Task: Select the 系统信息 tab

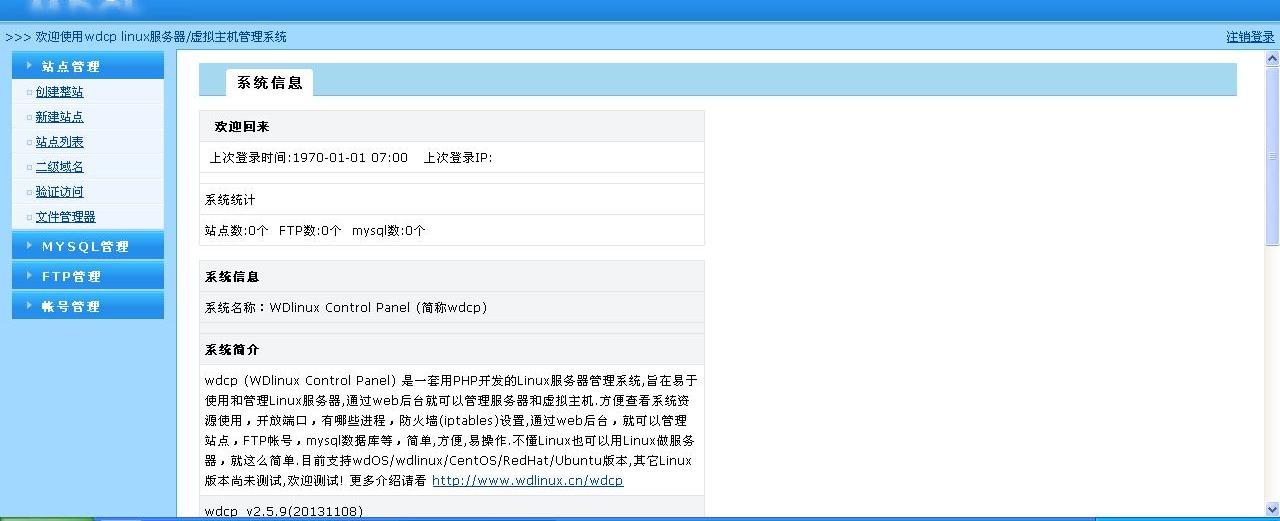Action: pyautogui.click(x=269, y=83)
